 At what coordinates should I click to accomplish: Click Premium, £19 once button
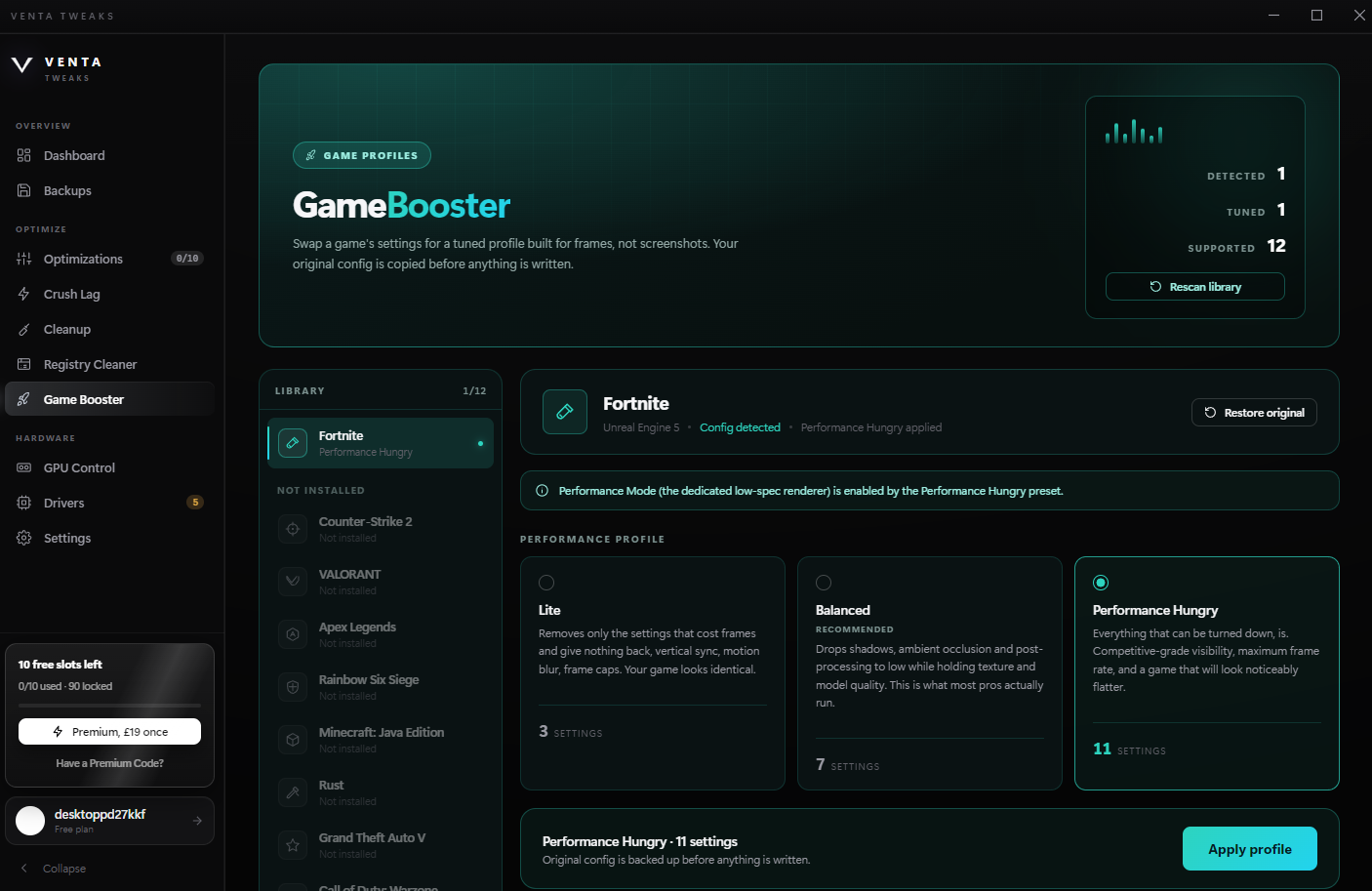click(109, 732)
